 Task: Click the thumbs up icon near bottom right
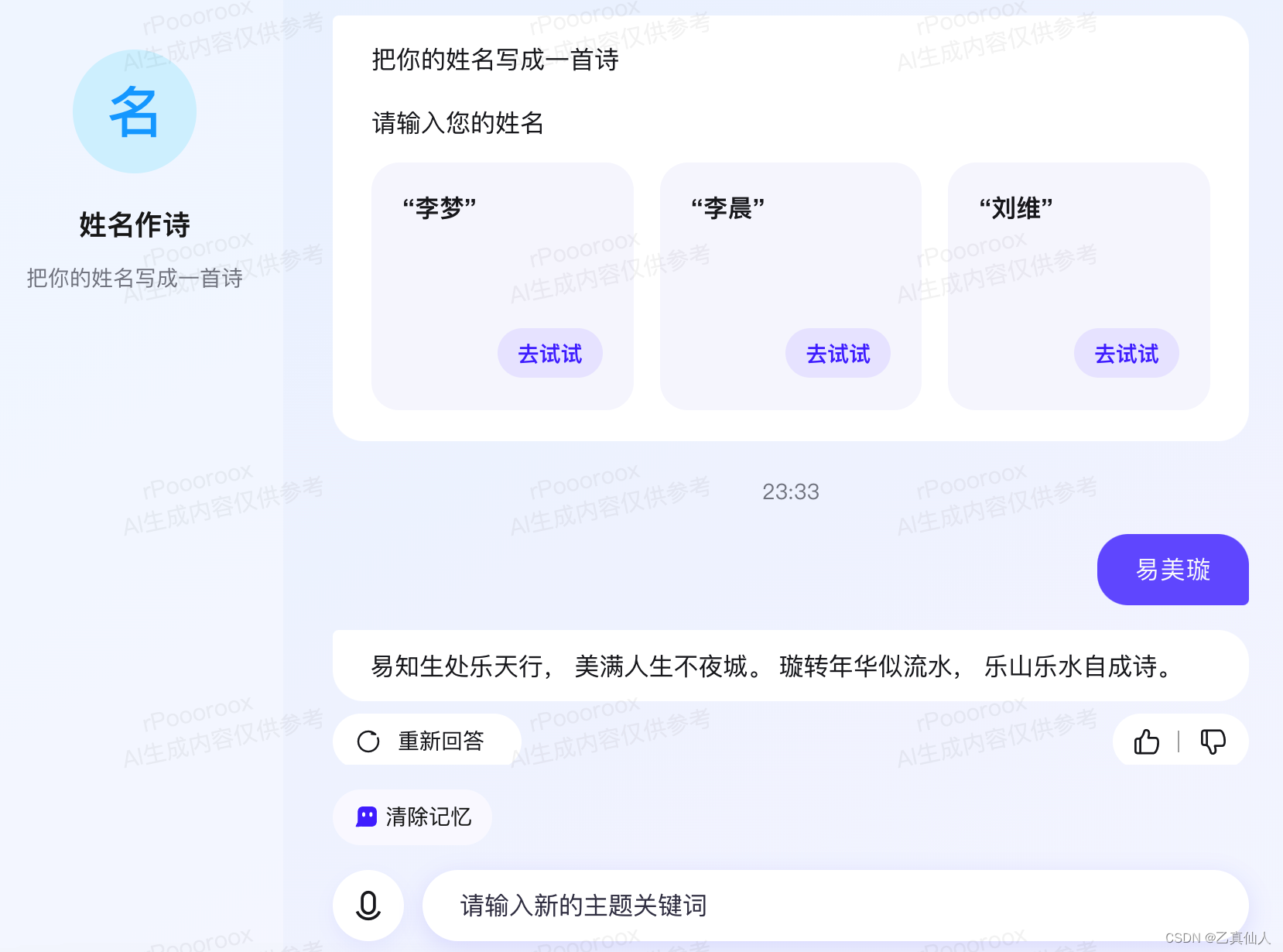1146,741
